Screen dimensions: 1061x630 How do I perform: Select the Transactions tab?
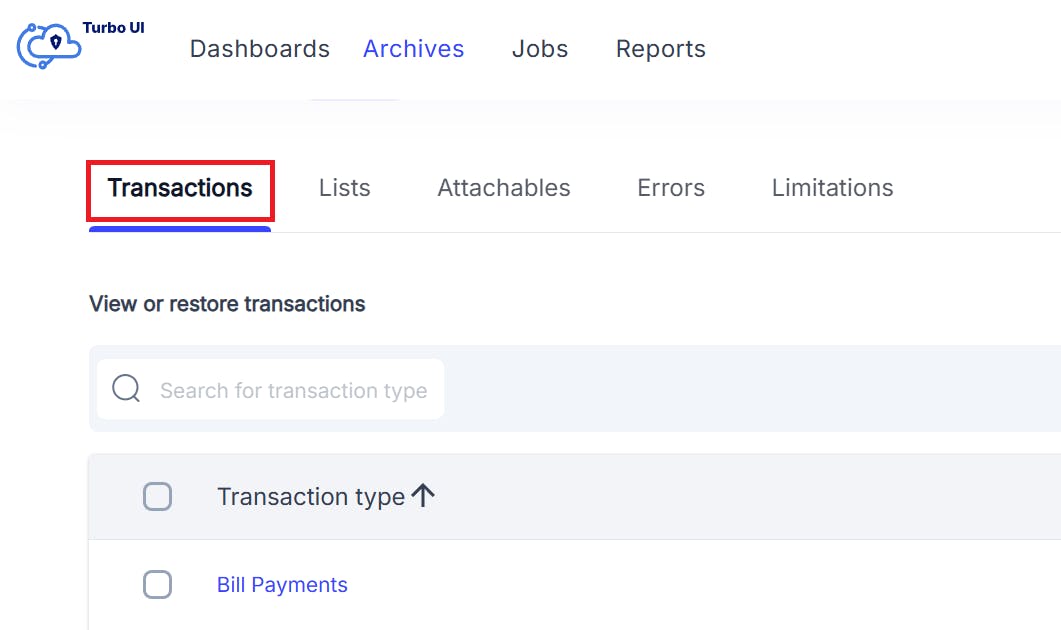pyautogui.click(x=180, y=188)
